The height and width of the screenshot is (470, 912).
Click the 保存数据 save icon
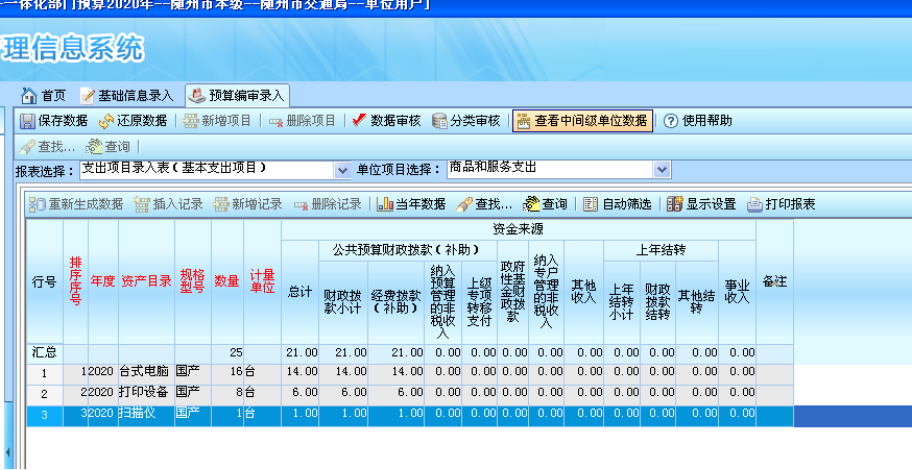pos(28,121)
